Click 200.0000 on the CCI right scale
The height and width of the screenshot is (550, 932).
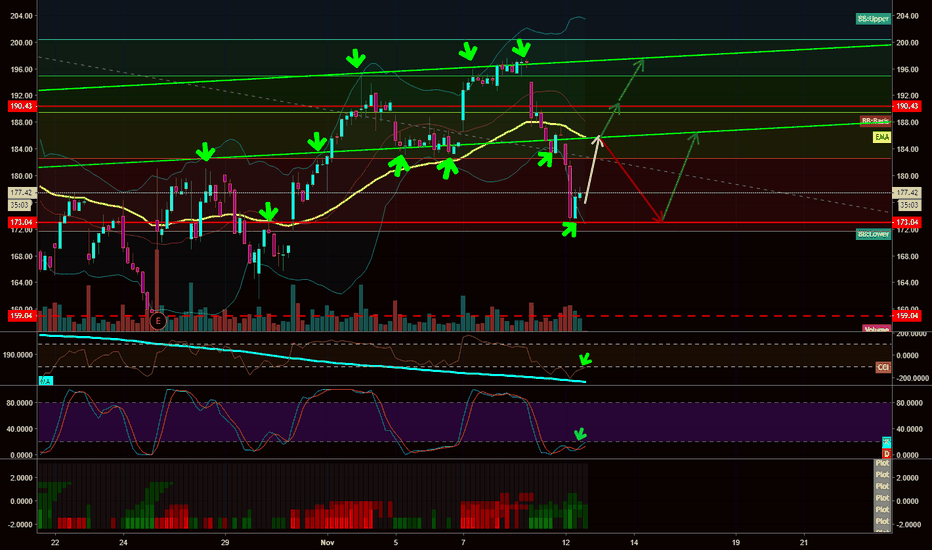pyautogui.click(x=912, y=334)
